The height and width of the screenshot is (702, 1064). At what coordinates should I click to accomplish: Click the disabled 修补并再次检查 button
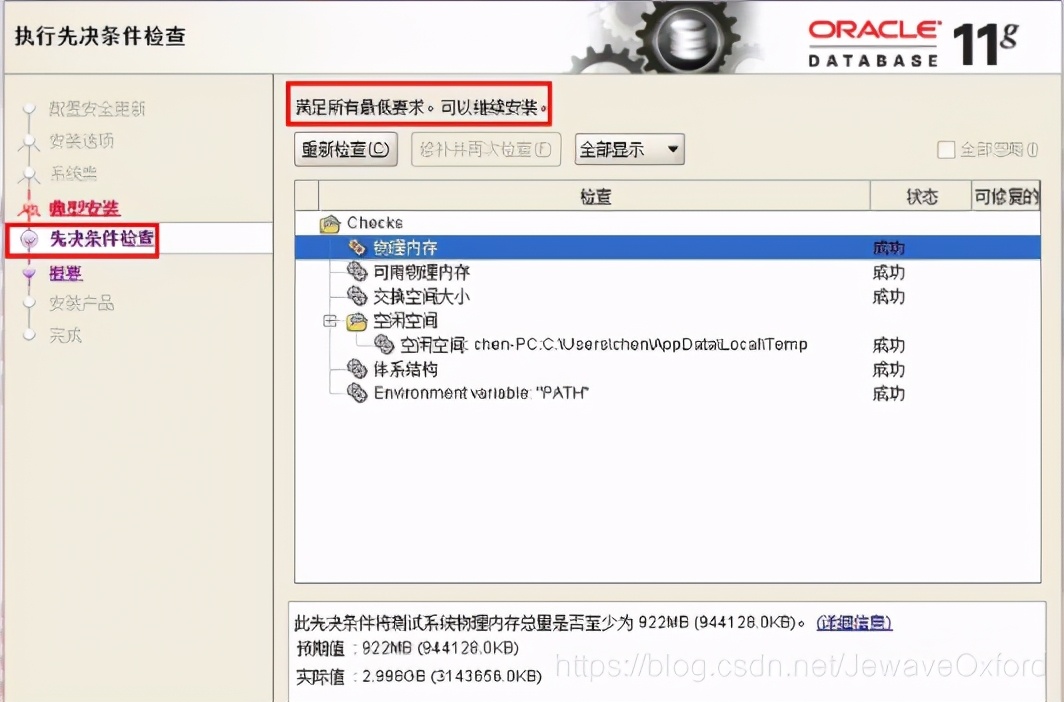(x=486, y=149)
